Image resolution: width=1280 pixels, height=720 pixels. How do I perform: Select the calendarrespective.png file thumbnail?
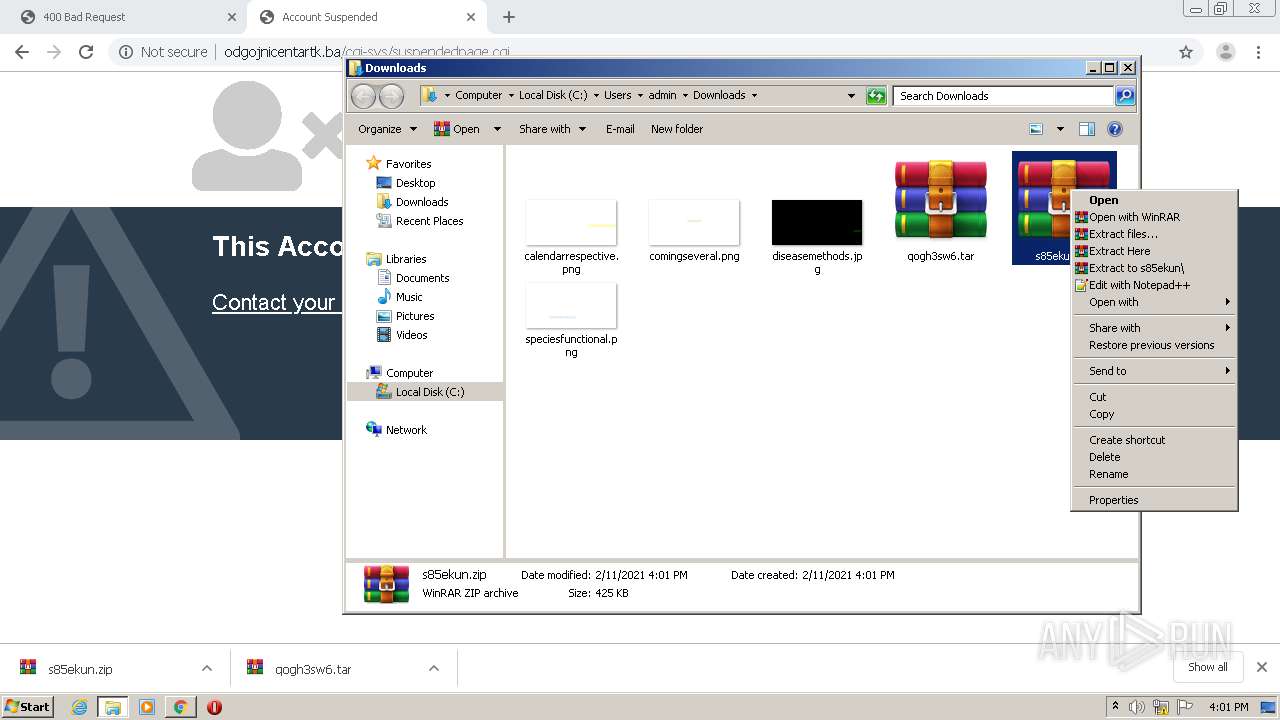pyautogui.click(x=571, y=235)
